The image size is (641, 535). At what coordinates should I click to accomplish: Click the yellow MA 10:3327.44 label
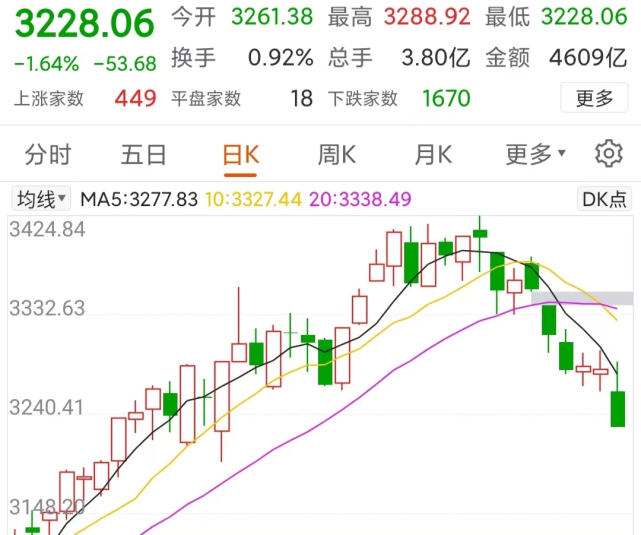253,199
